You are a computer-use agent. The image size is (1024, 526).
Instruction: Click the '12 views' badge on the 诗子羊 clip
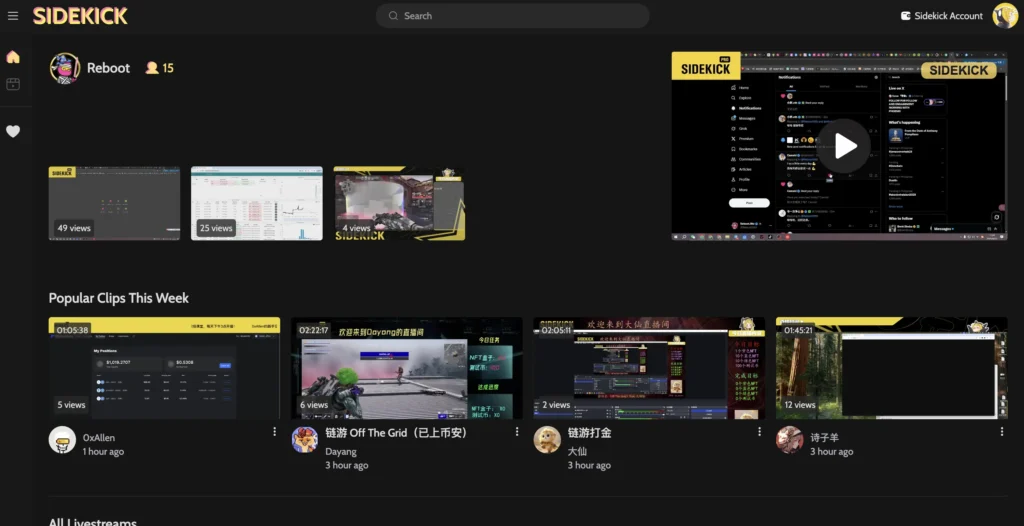click(800, 405)
